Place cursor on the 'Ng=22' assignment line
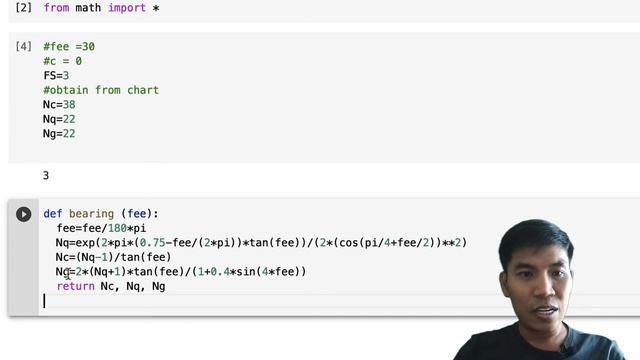The image size is (640, 360). point(59,133)
